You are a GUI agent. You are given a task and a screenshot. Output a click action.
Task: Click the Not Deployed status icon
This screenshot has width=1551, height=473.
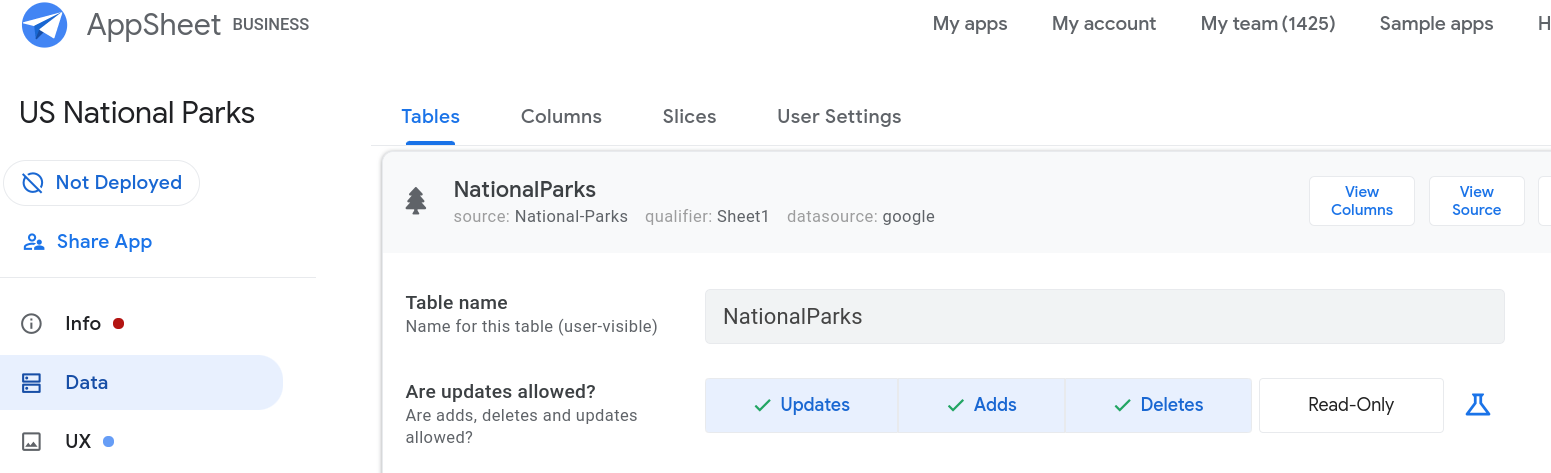click(33, 183)
